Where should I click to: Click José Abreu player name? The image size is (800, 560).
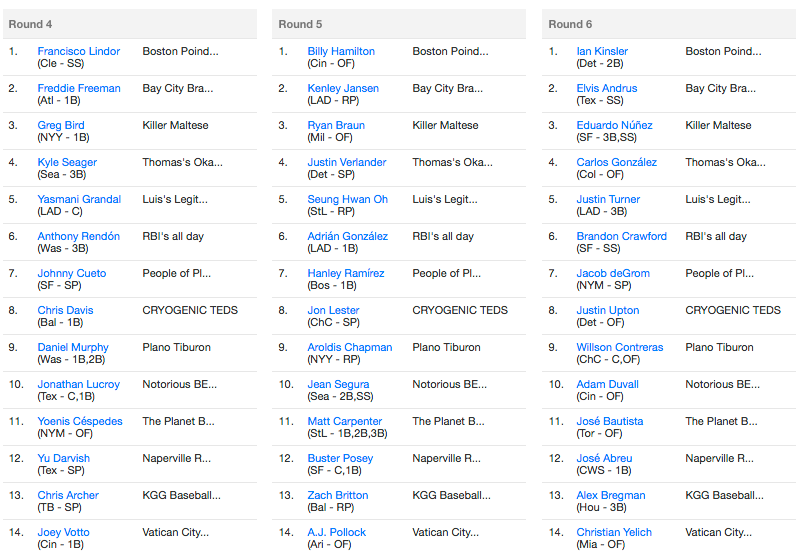pyautogui.click(x=604, y=459)
